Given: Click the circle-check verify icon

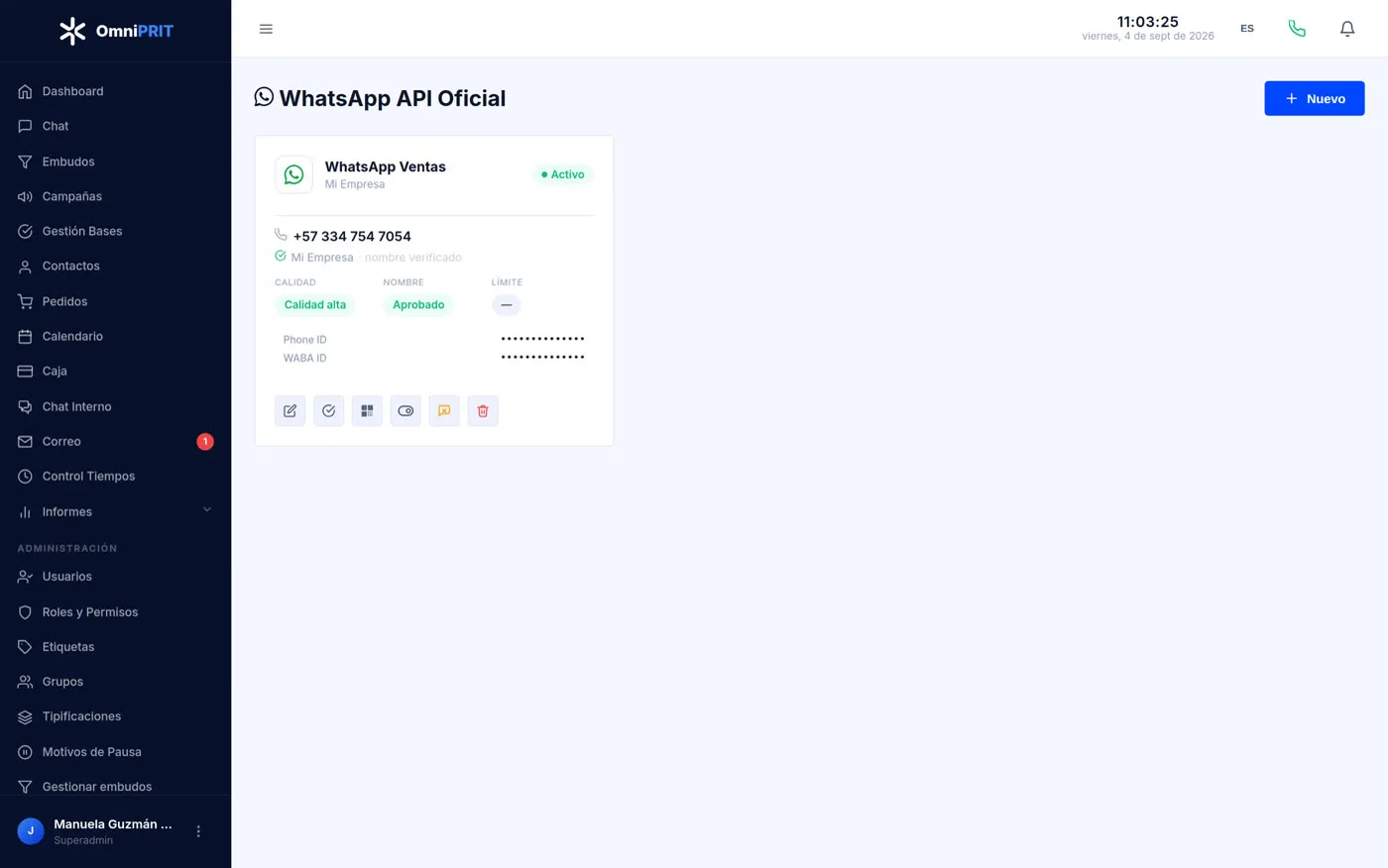Looking at the screenshot, I should point(328,410).
